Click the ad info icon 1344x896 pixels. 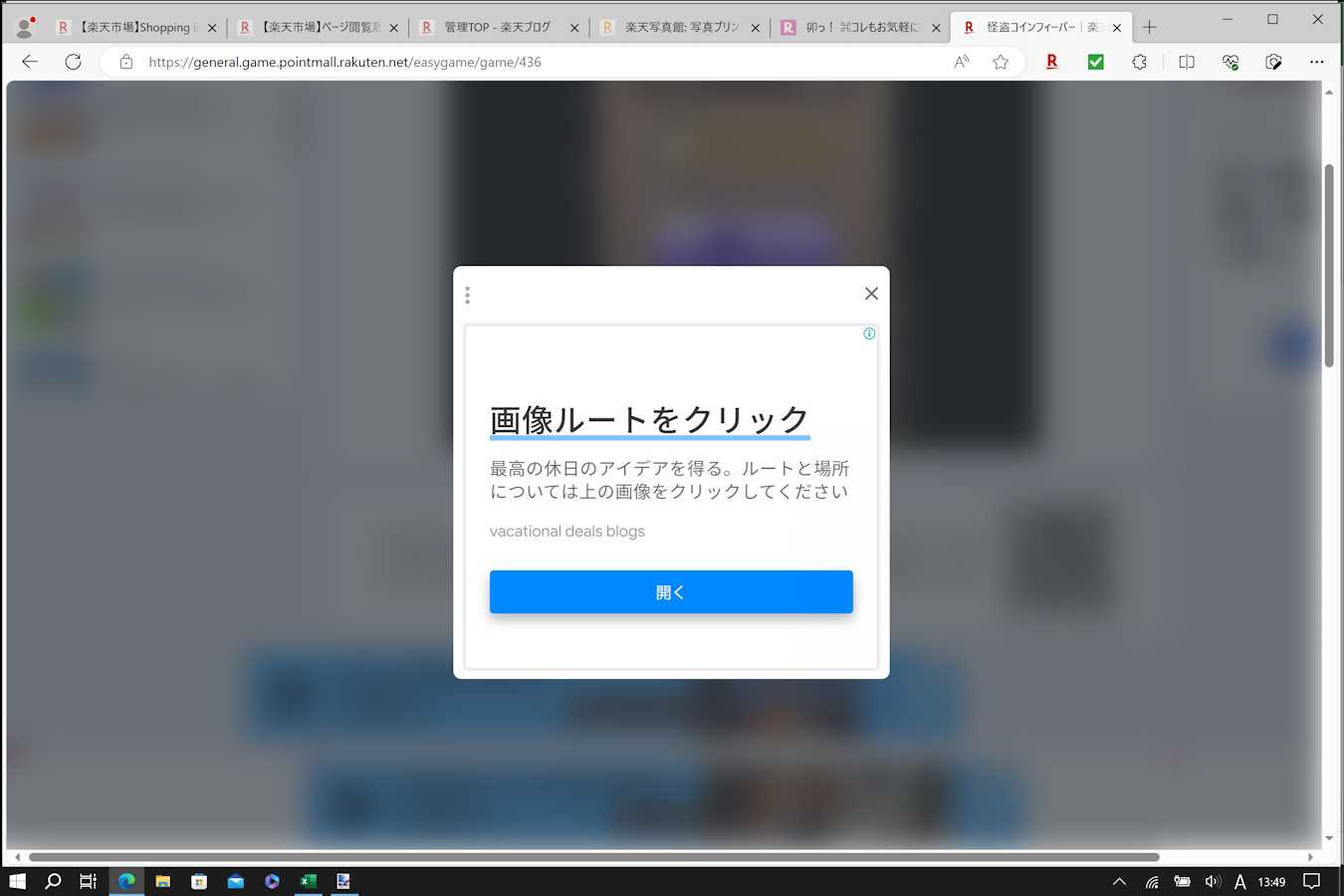coord(869,334)
